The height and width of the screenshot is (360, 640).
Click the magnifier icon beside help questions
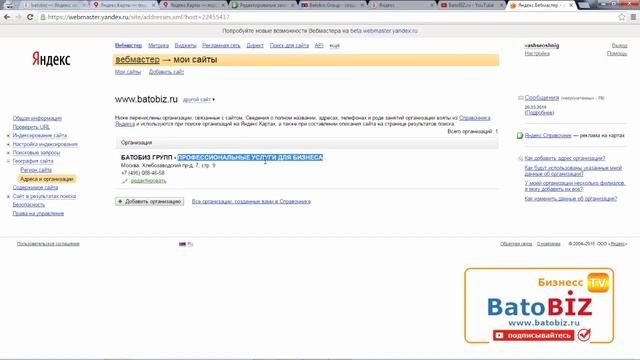click(520, 158)
